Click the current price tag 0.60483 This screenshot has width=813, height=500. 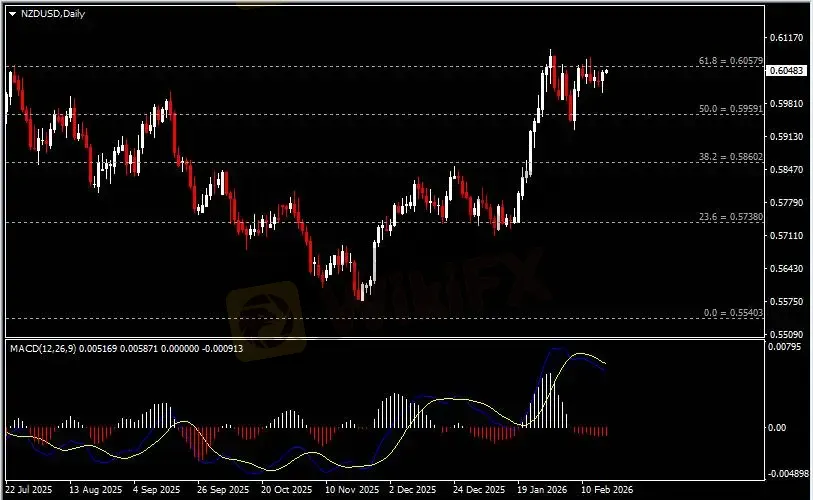pyautogui.click(x=787, y=71)
